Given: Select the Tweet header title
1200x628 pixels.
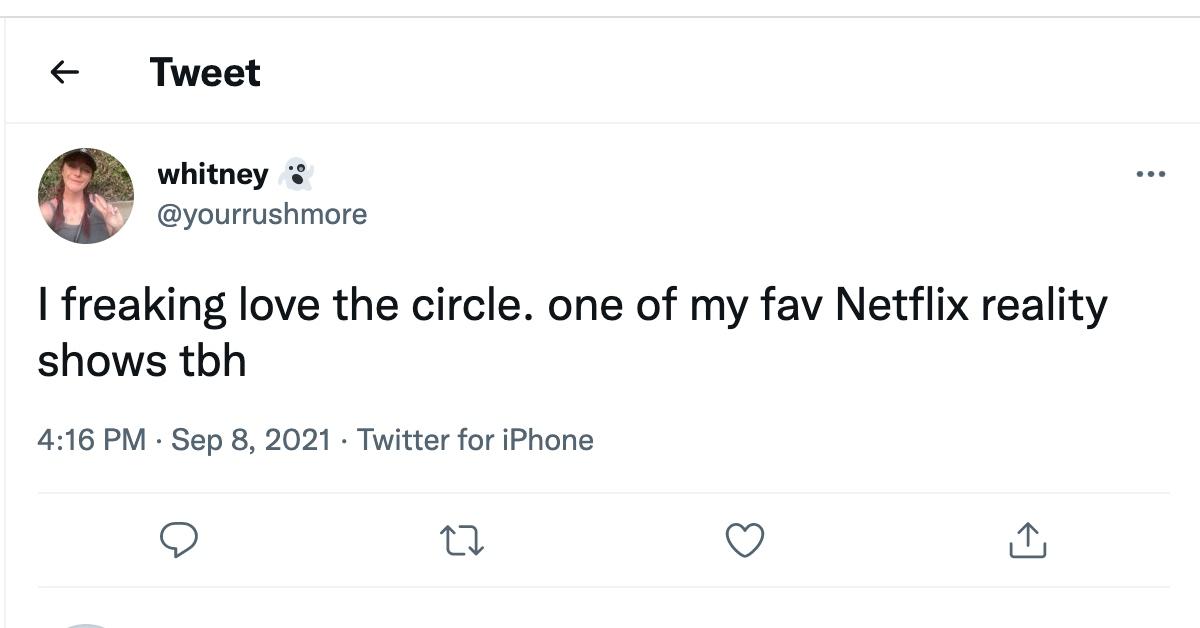Looking at the screenshot, I should click(x=204, y=71).
